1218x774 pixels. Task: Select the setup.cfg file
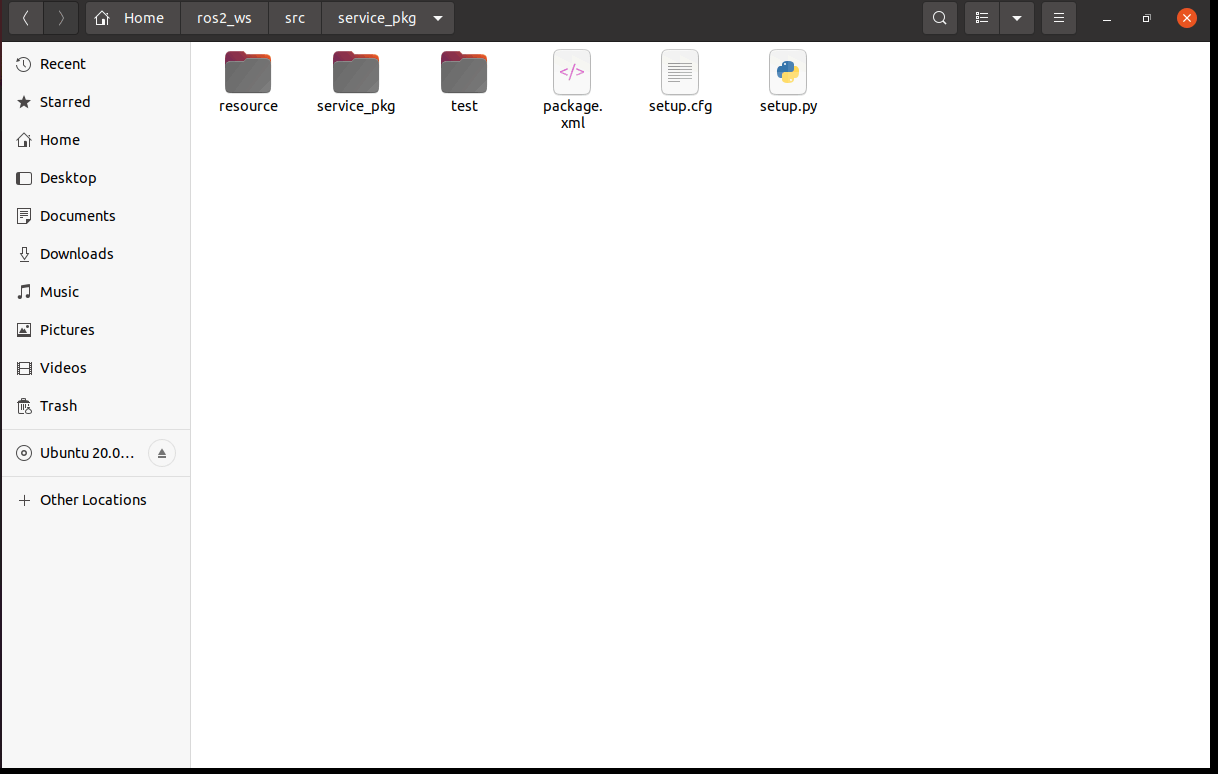(680, 74)
